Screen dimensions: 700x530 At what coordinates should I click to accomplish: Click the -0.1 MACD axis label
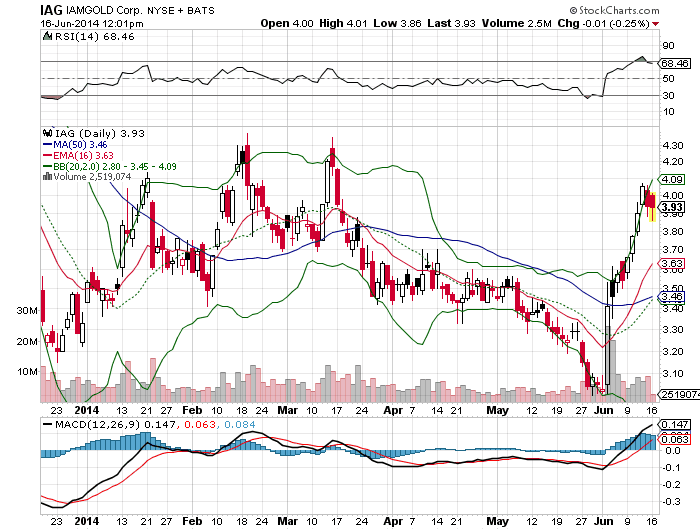(671, 467)
